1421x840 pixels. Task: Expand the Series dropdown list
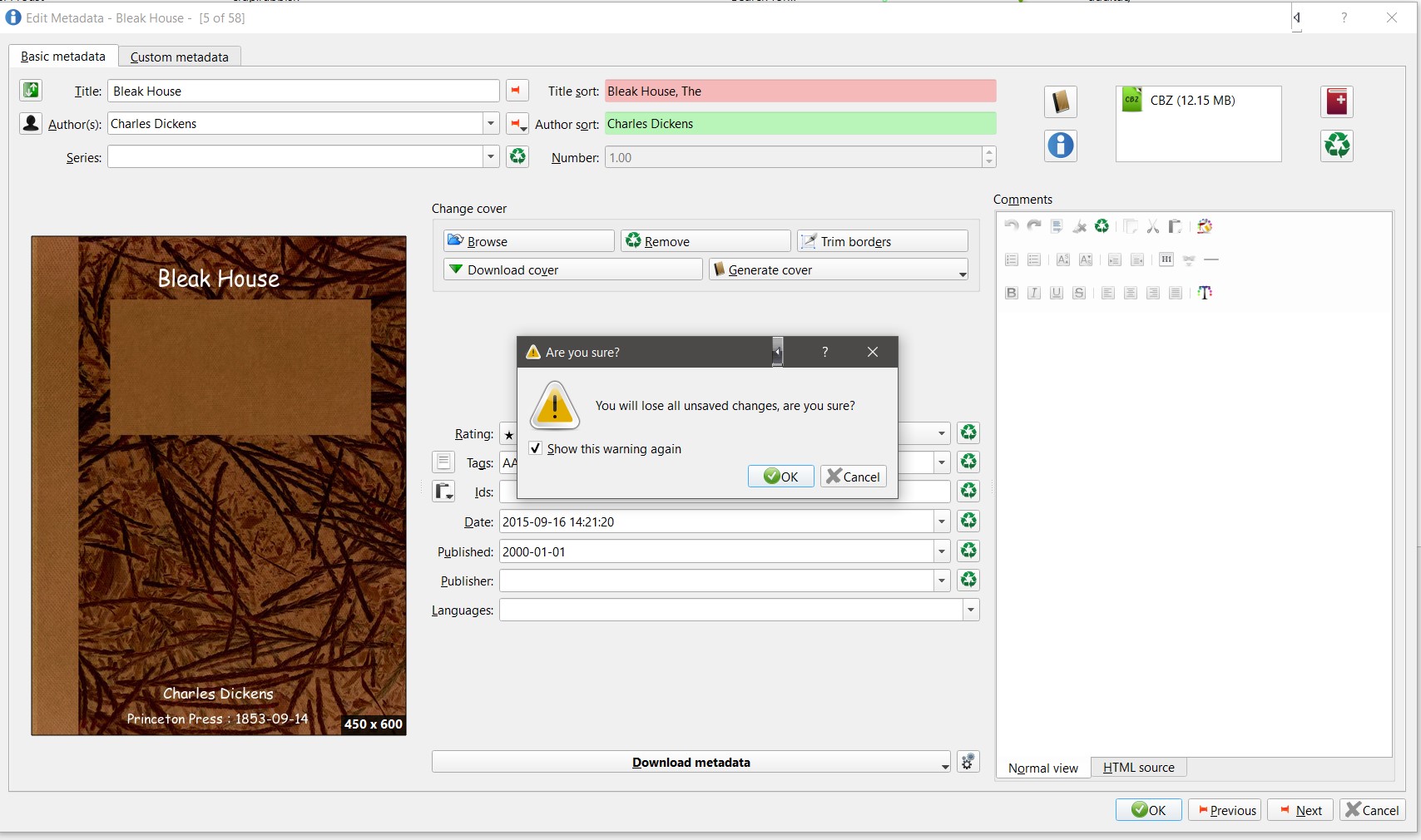click(491, 156)
